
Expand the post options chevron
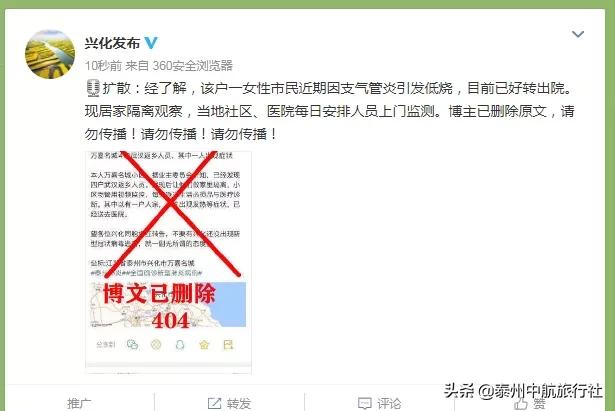coord(578,35)
